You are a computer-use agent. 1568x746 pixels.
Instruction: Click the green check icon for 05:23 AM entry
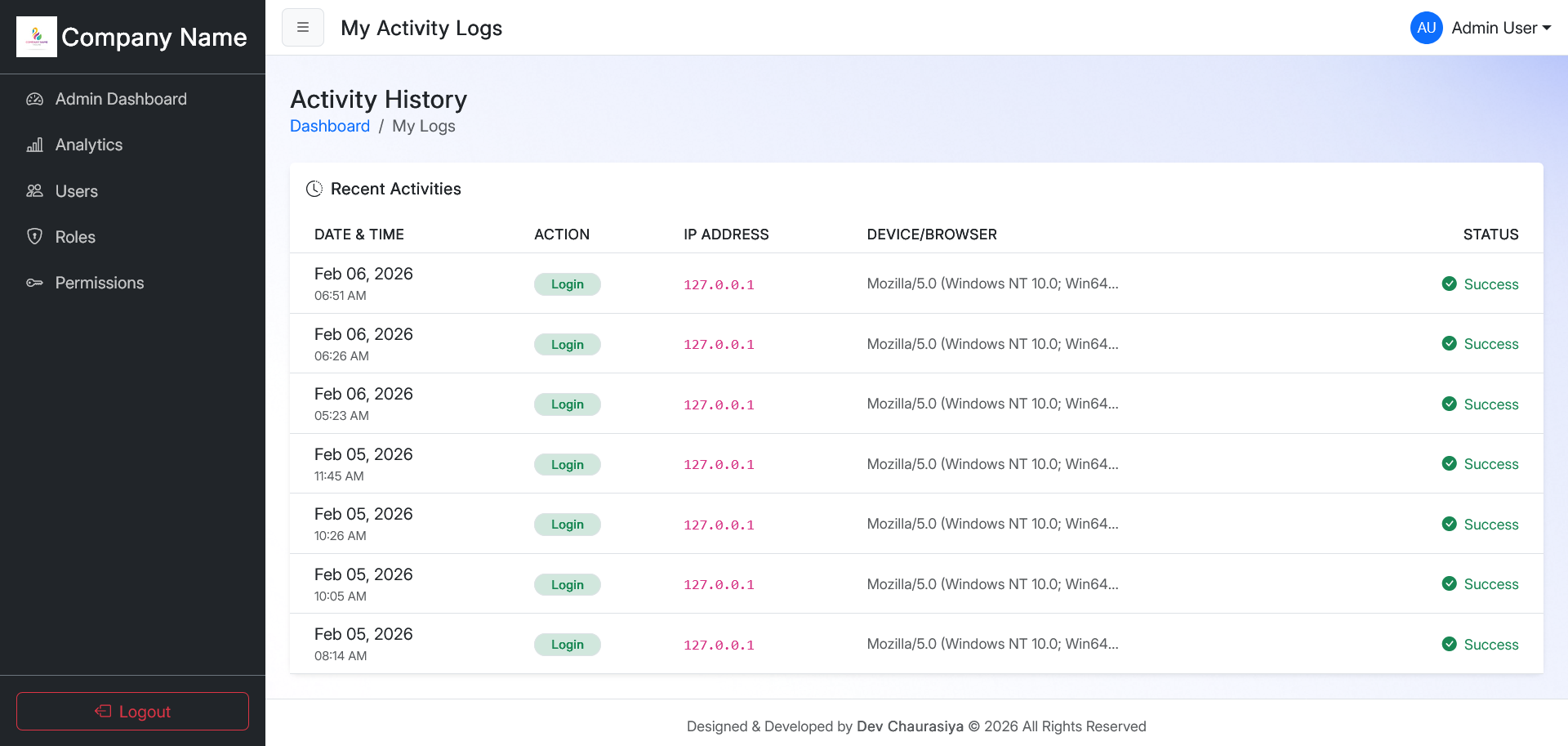[x=1450, y=404]
